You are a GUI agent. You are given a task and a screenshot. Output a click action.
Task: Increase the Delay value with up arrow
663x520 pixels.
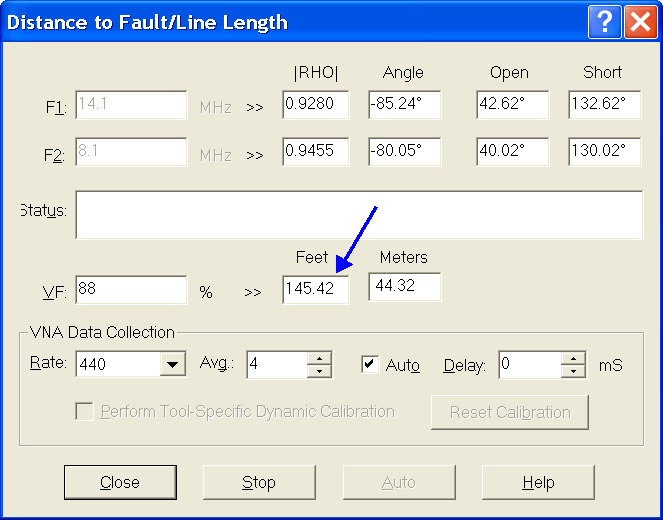point(573,359)
